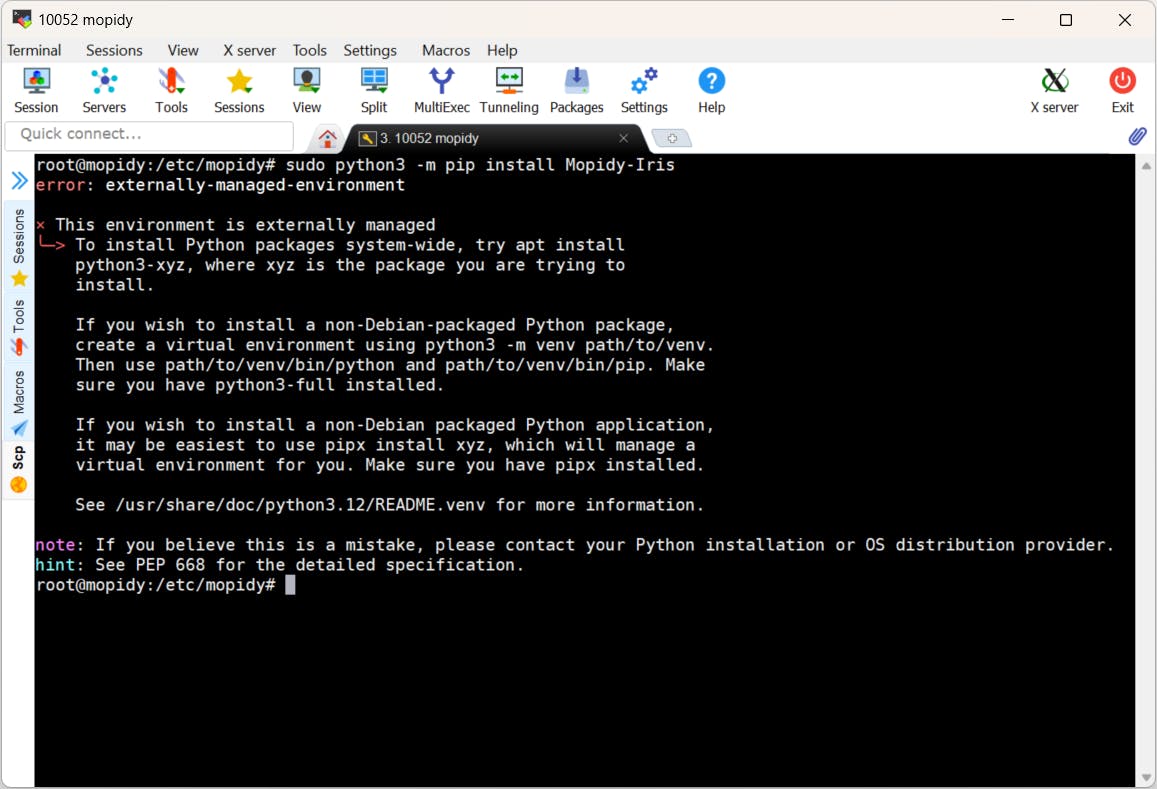Click the View toolbar icon
Viewport: 1157px width, 789px height.
pos(306,90)
